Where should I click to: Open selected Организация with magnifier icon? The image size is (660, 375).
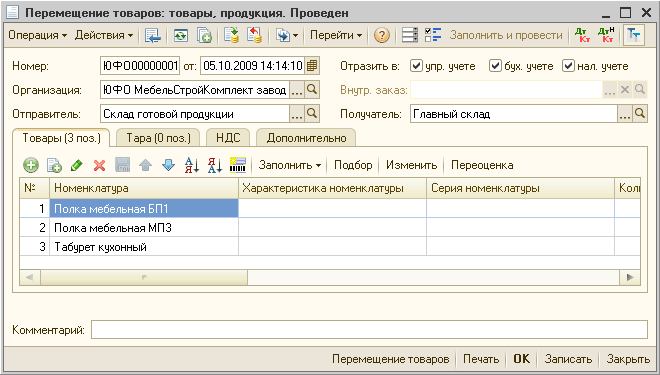[312, 90]
